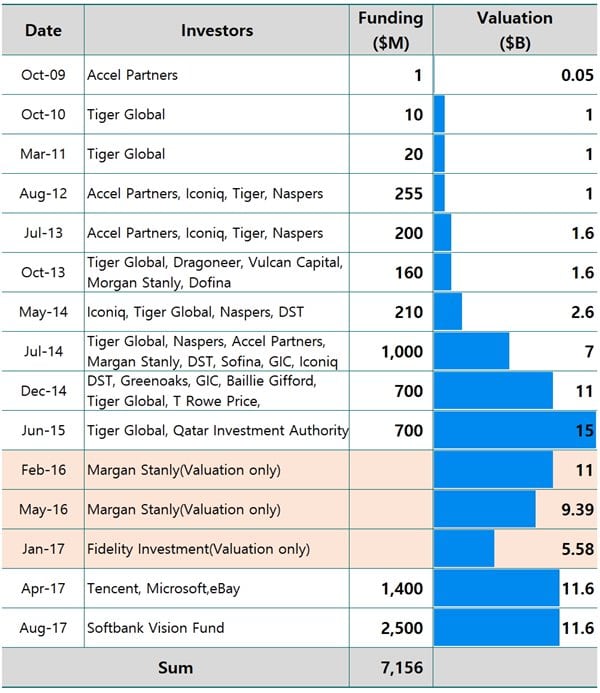Click the Feb-16 date cell
Image resolution: width=600 pixels, height=693 pixels.
pyautogui.click(x=43, y=470)
